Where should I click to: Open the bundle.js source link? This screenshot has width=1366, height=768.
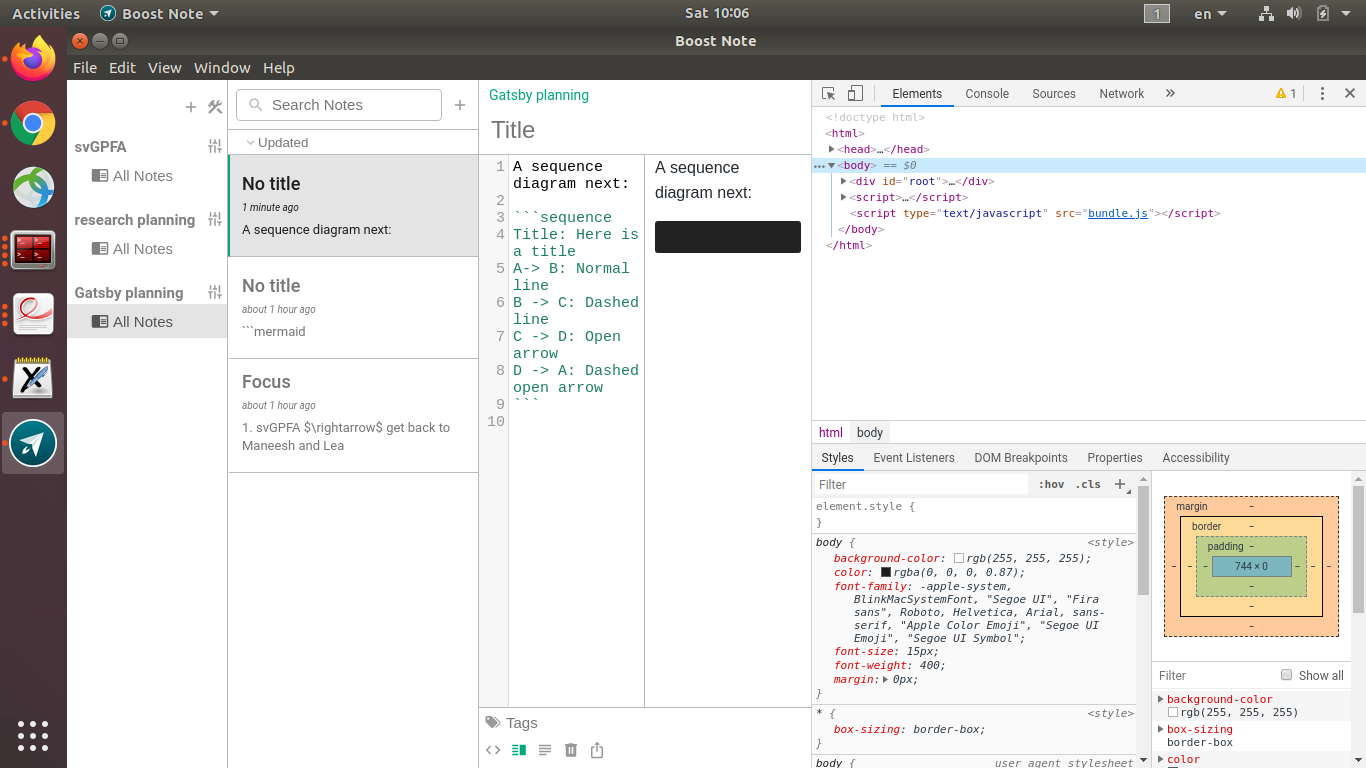1117,213
